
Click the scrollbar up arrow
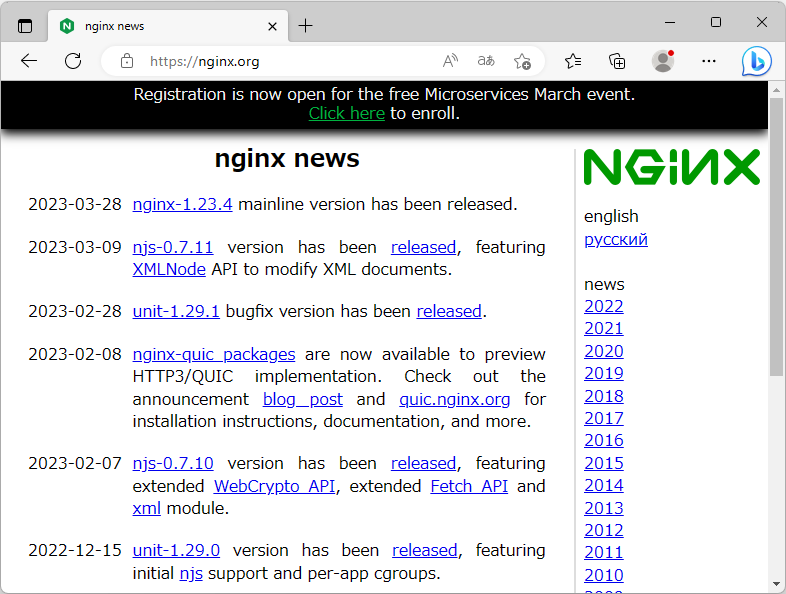776,91
